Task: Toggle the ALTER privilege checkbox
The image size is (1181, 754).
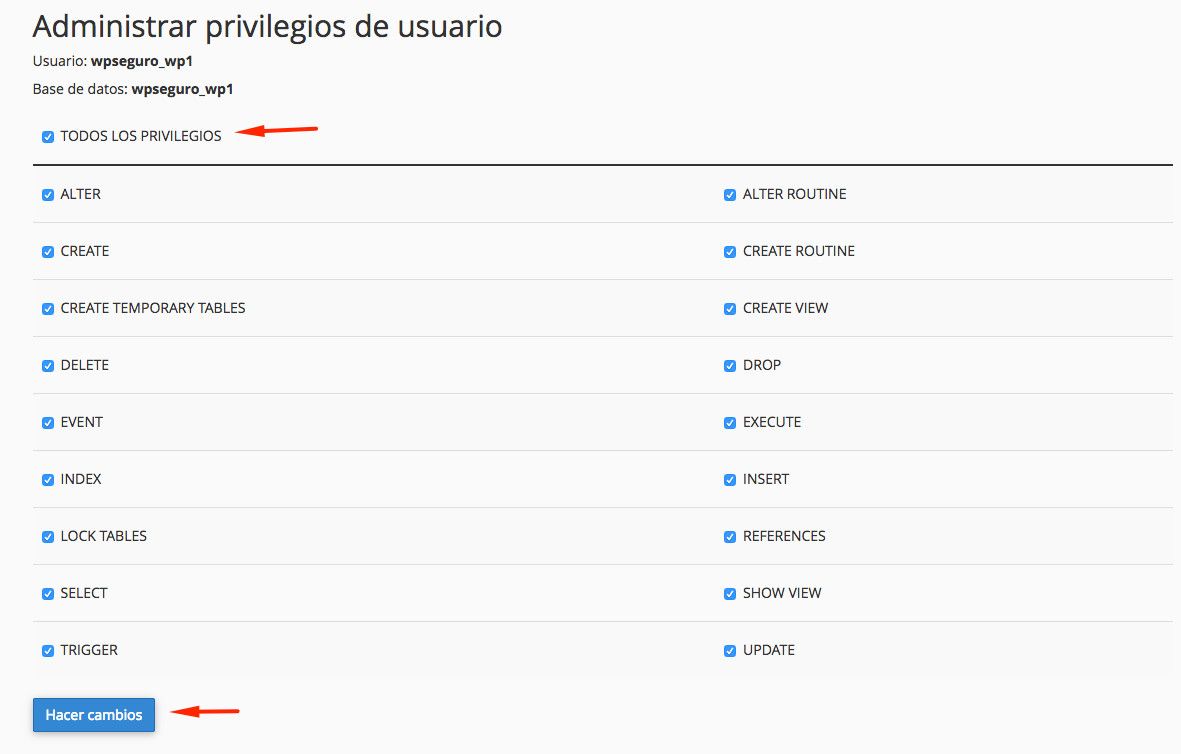Action: (48, 195)
